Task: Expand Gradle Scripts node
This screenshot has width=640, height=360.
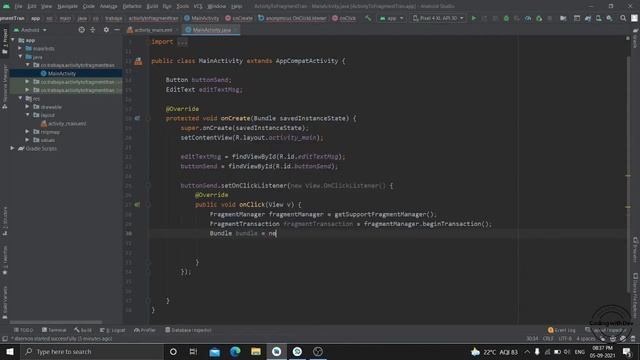Action: (13, 148)
